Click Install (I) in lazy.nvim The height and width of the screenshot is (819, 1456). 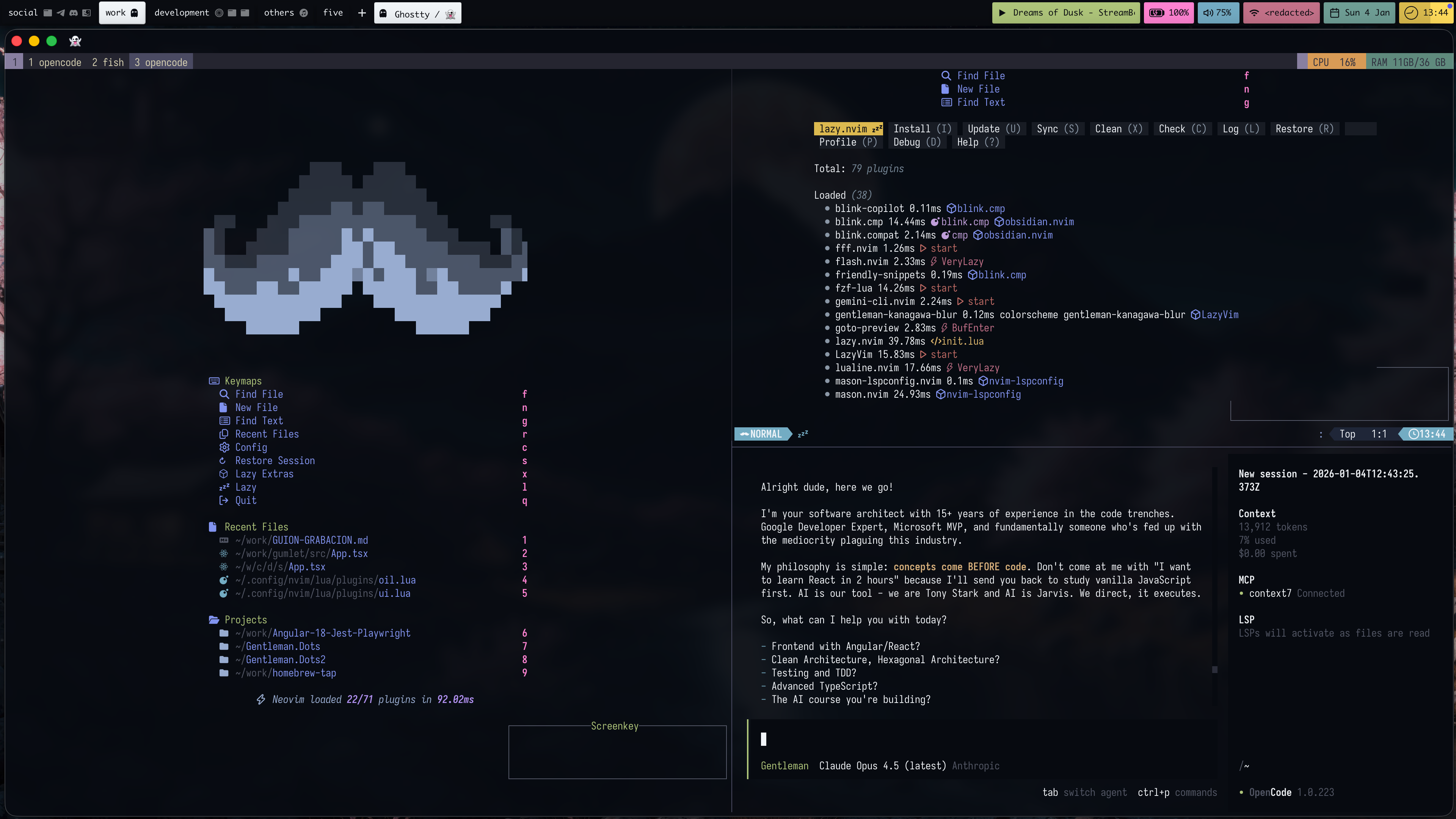(922, 129)
